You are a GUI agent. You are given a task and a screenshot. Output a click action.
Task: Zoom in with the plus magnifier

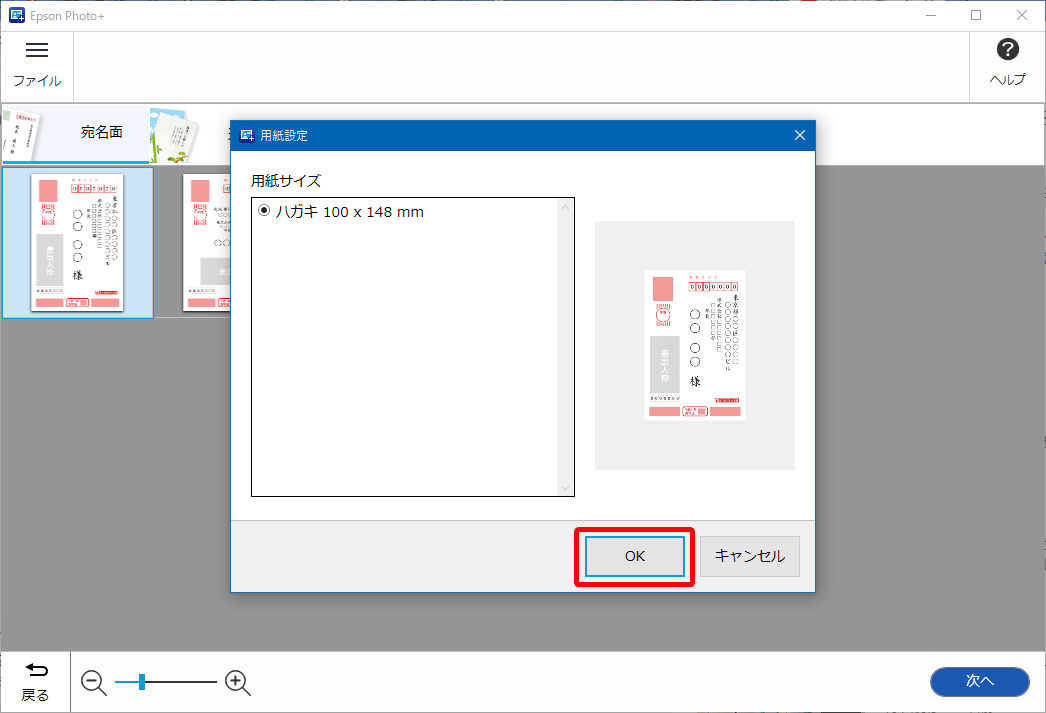[x=237, y=683]
